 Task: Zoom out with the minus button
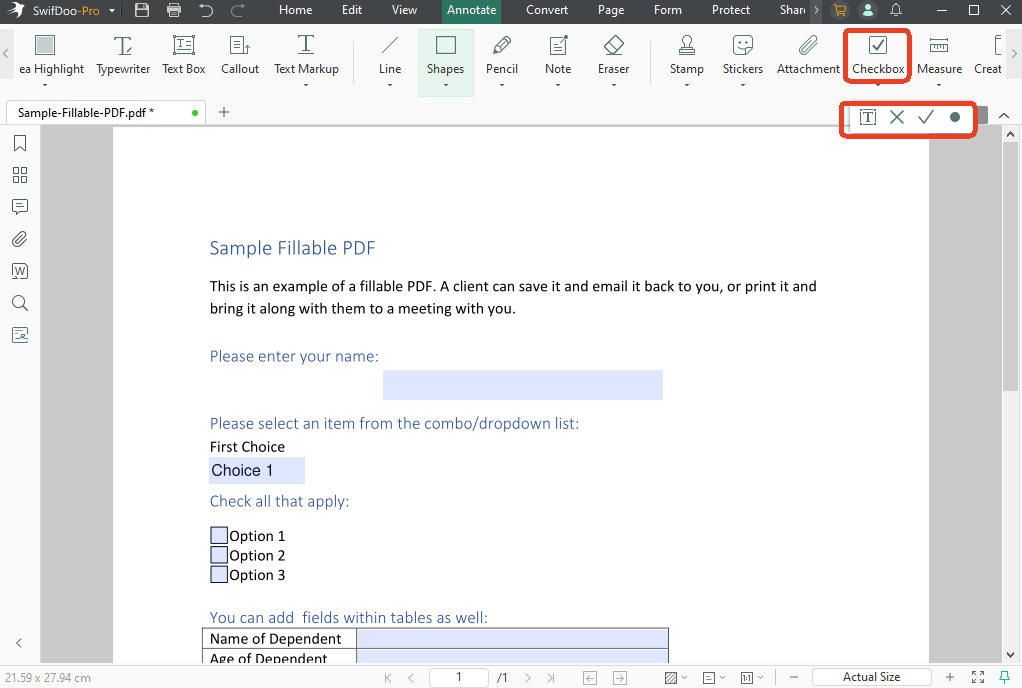[x=794, y=678]
